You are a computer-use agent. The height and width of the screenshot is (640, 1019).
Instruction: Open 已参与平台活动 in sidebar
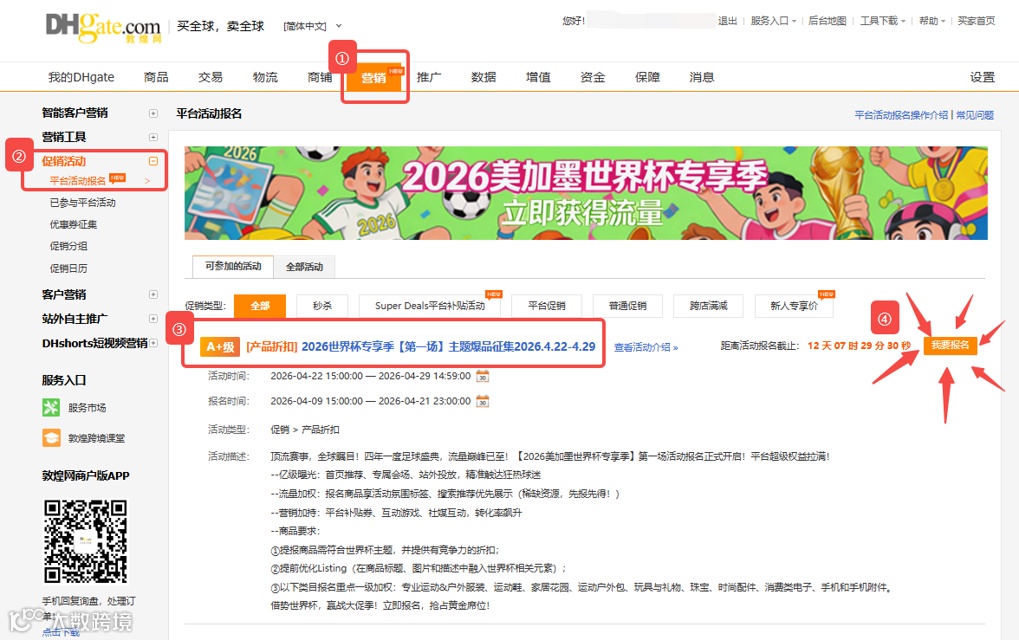coord(83,203)
